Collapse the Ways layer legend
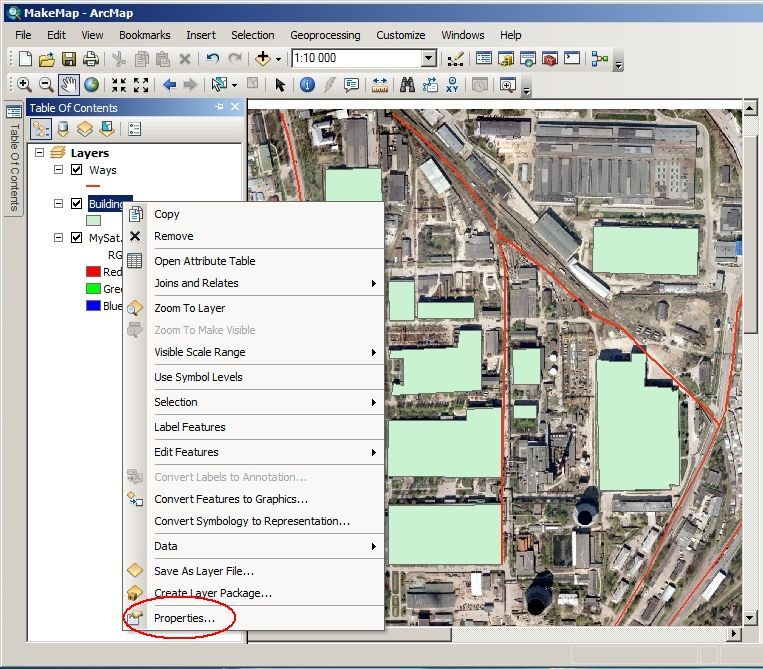This screenshot has height=669, width=763. click(x=58, y=169)
